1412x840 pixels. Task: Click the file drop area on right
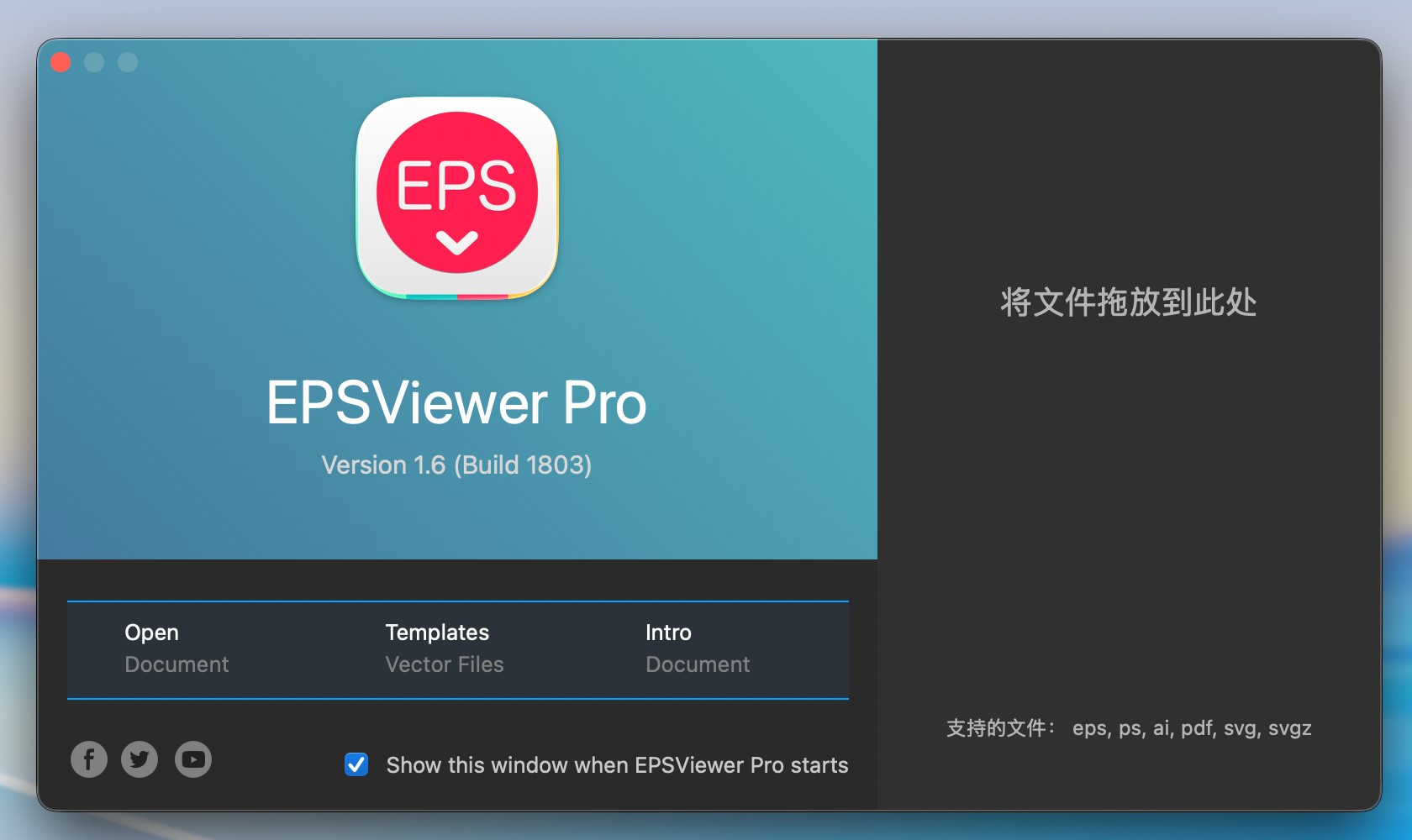1129,425
